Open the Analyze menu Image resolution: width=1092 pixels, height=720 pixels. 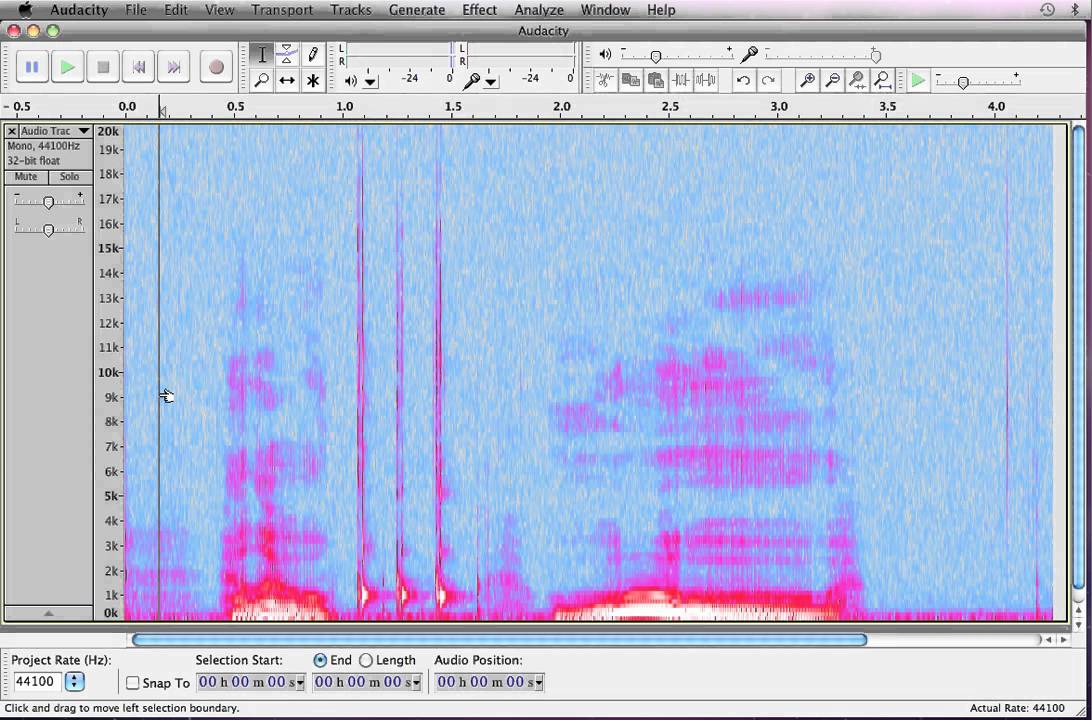(539, 10)
